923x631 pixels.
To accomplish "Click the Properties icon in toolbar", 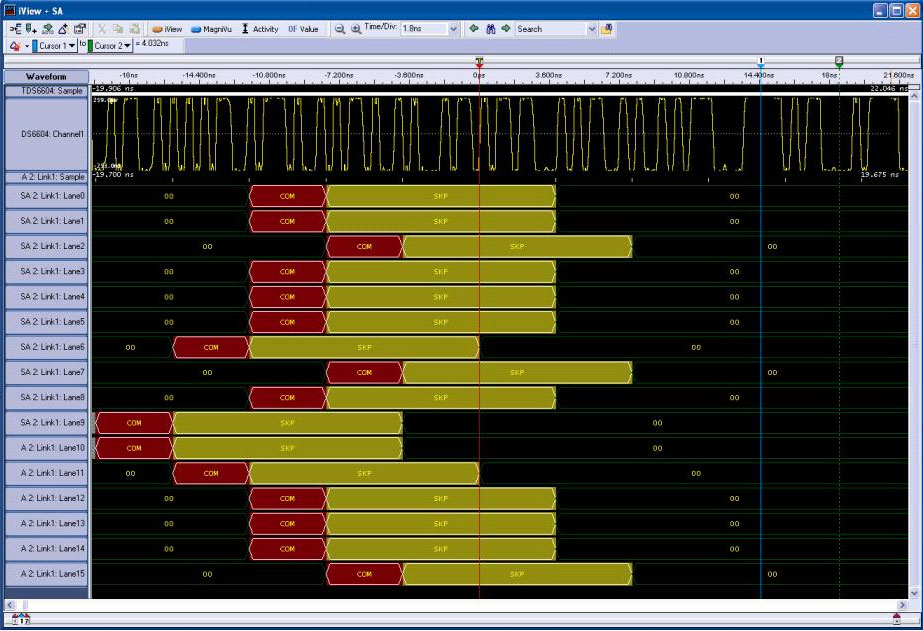I will (80, 29).
